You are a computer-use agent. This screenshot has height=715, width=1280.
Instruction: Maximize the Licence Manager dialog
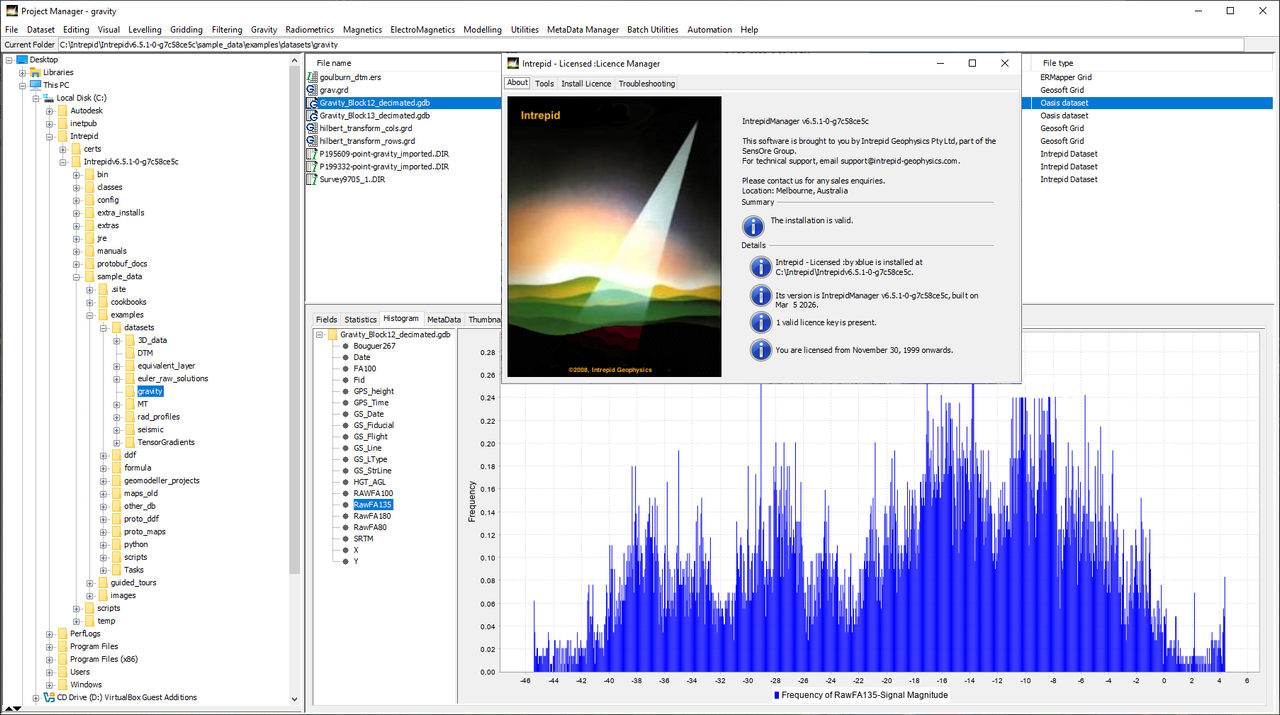pyautogui.click(x=972, y=63)
